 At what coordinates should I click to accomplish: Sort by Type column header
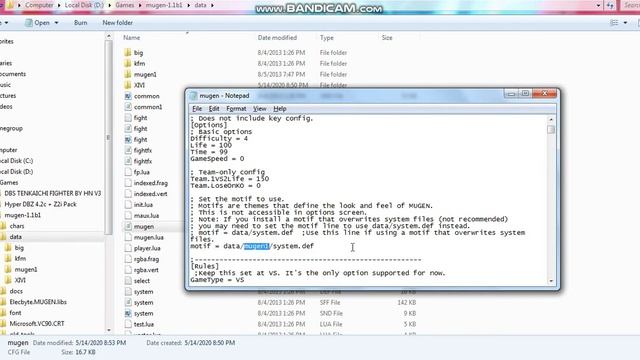click(x=327, y=38)
